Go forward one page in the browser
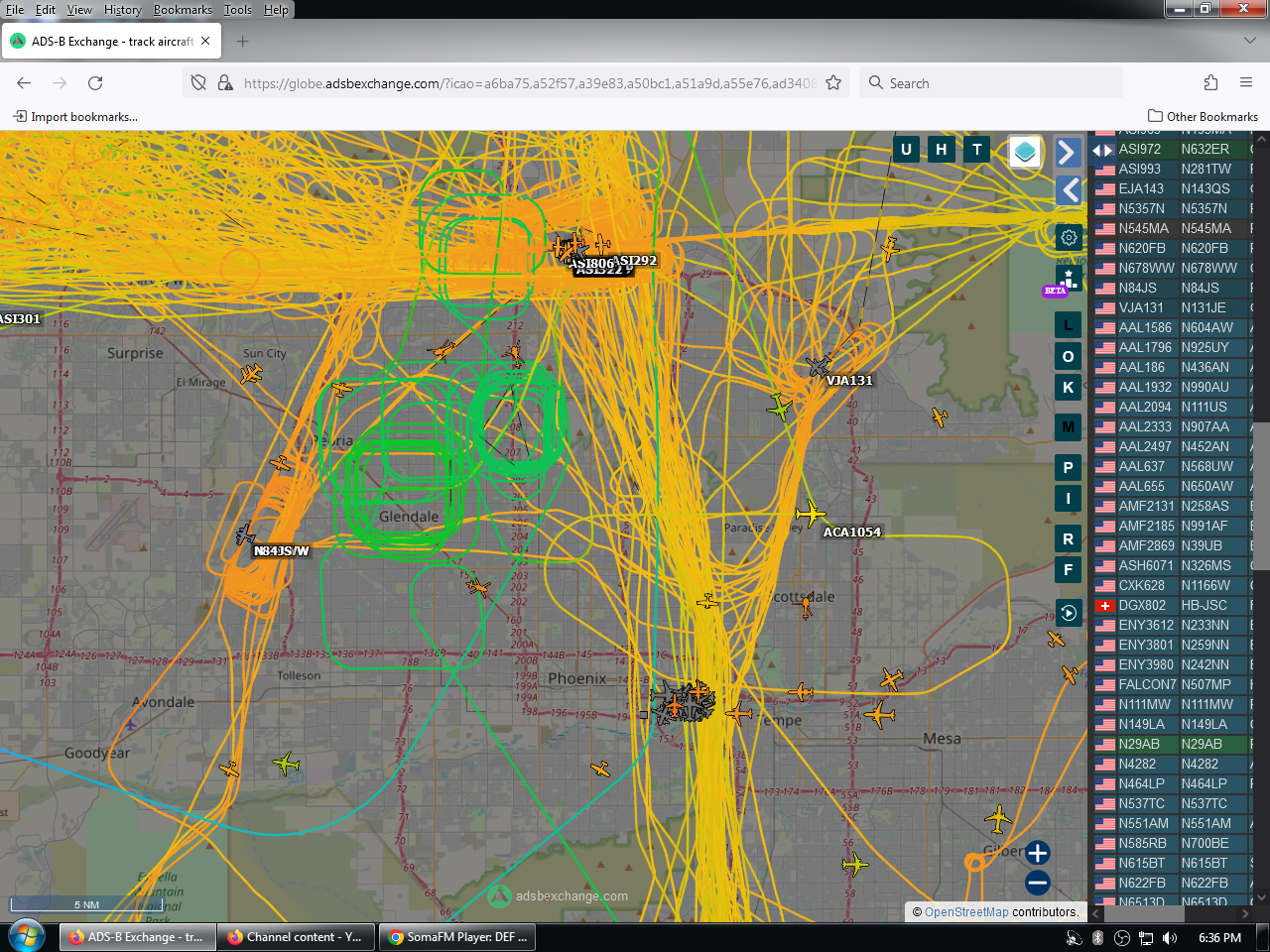 [60, 83]
